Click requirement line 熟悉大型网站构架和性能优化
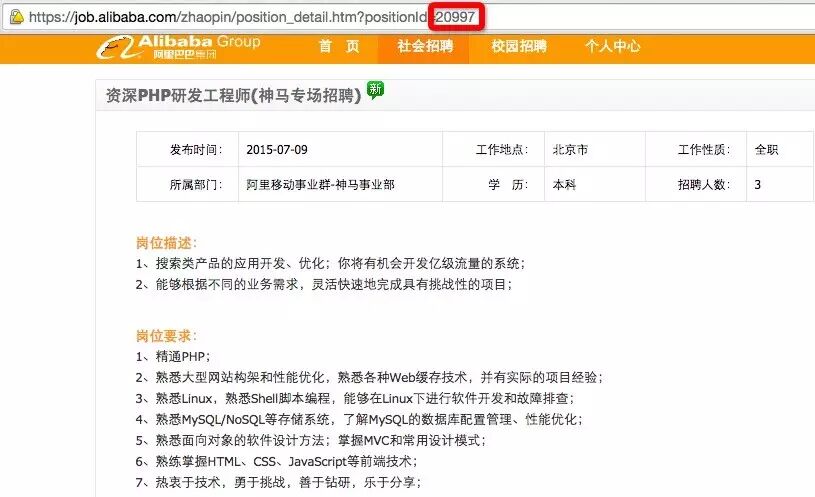The height and width of the screenshot is (497, 815). click(x=369, y=377)
